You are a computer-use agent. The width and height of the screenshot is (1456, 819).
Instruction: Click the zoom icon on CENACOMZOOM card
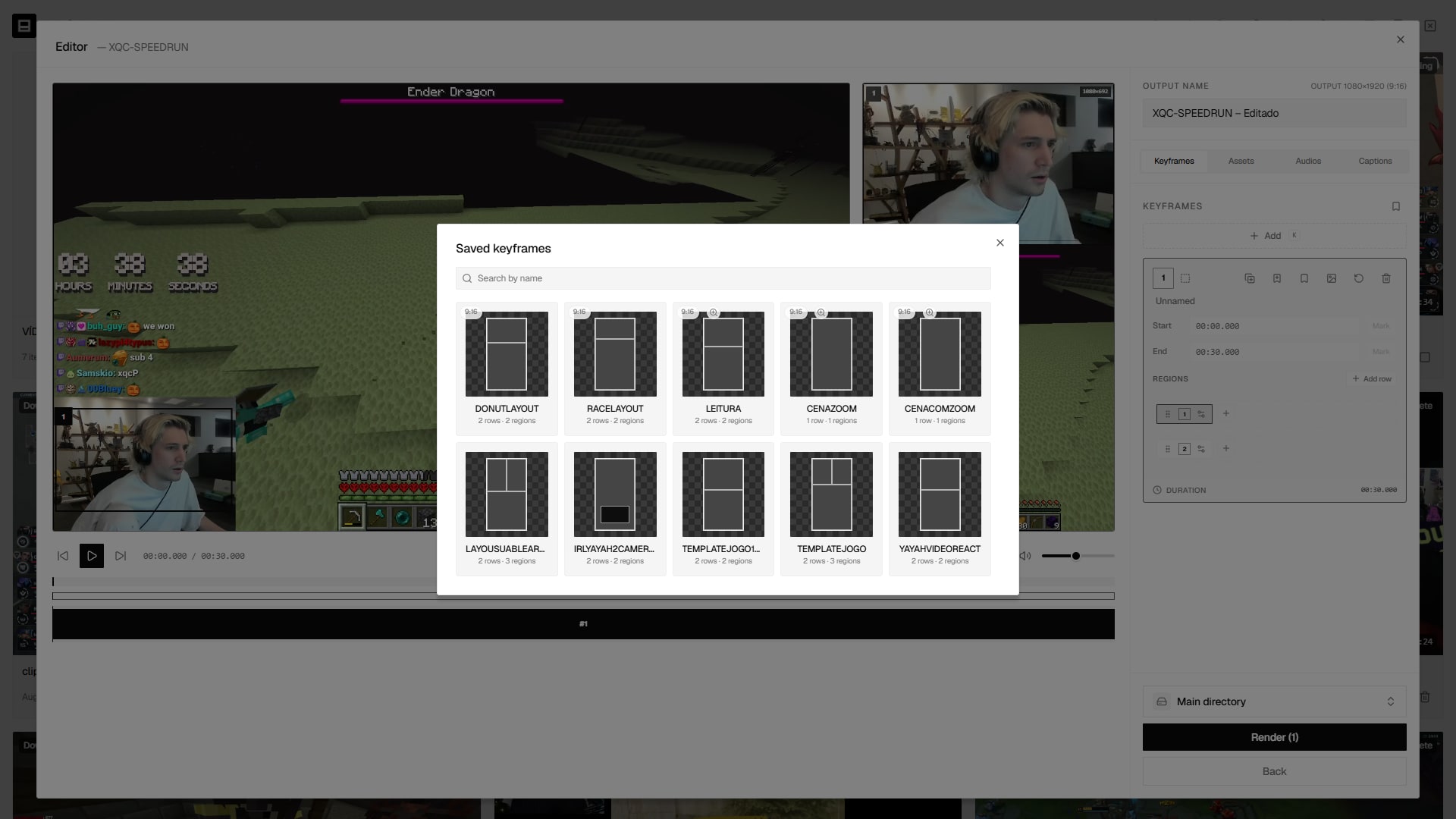point(929,312)
